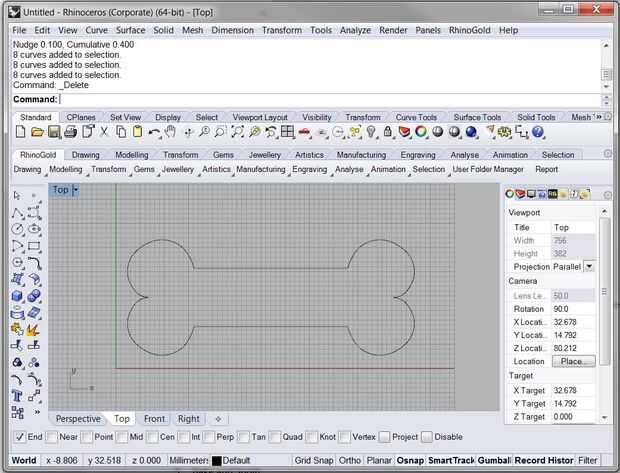
Task: Select the blue Box solid tool
Action: coord(17,296)
